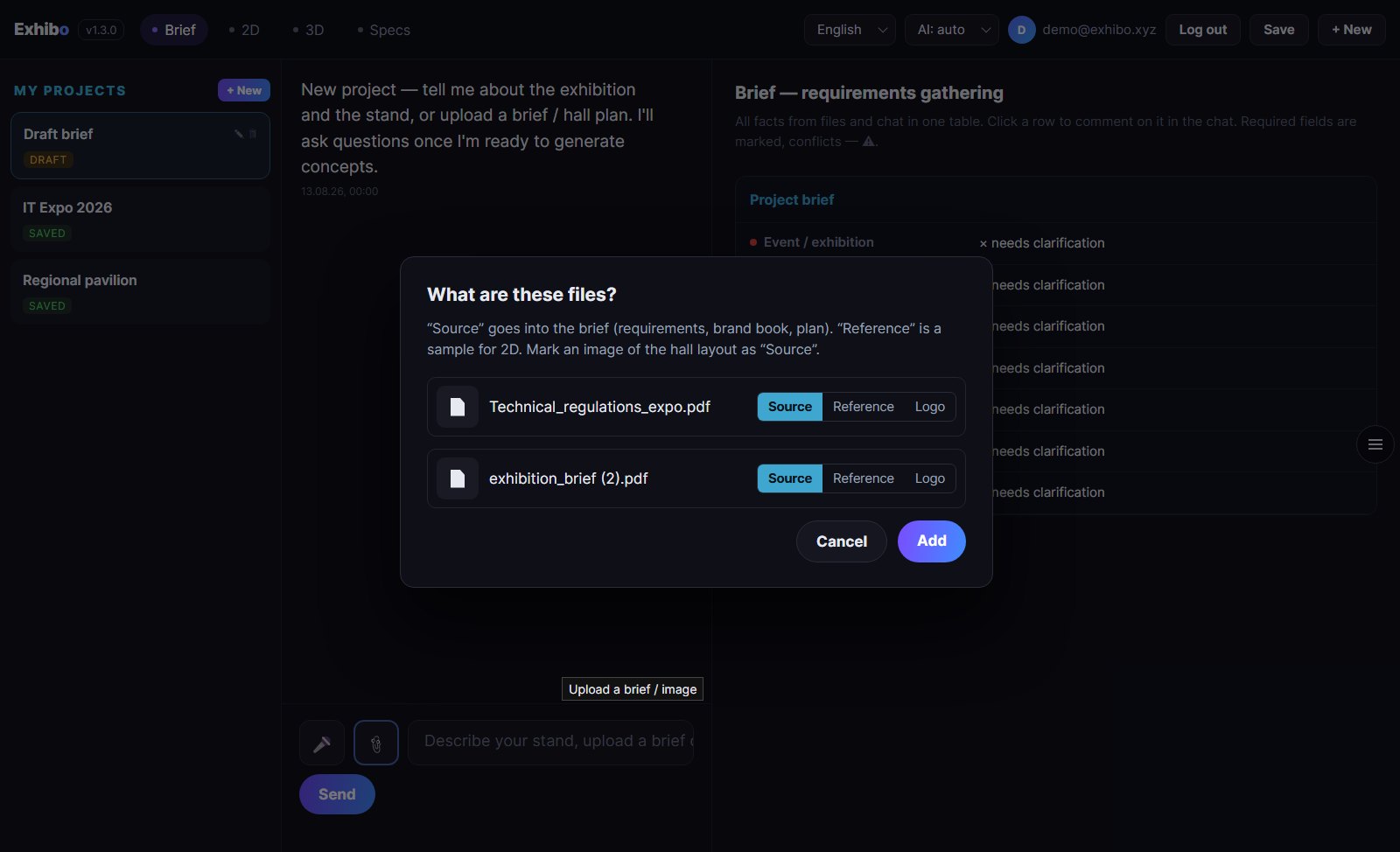Cancel the file type dialog

tap(842, 541)
